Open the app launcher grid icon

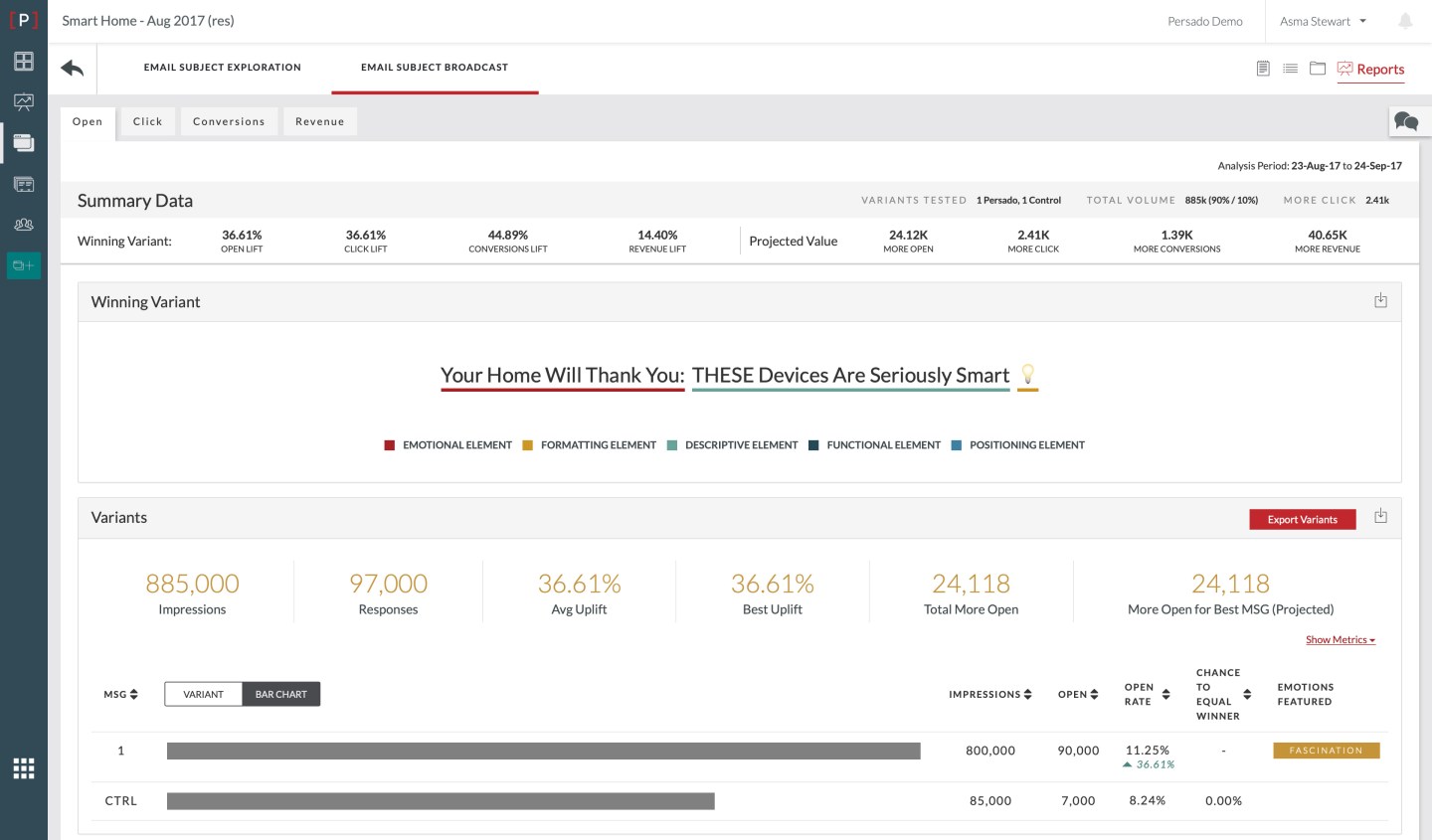coord(24,768)
